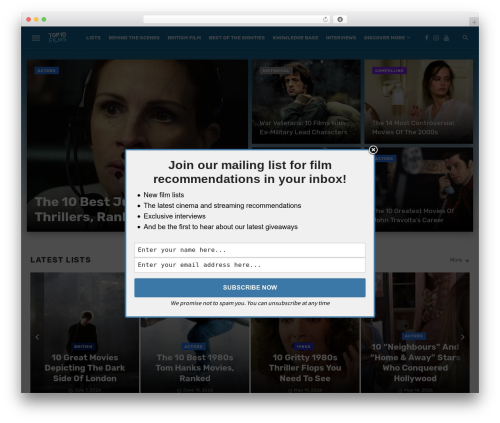This screenshot has width=500, height=423.
Task: Open Gritty 1980s Thriller Flops article
Action: [305, 368]
